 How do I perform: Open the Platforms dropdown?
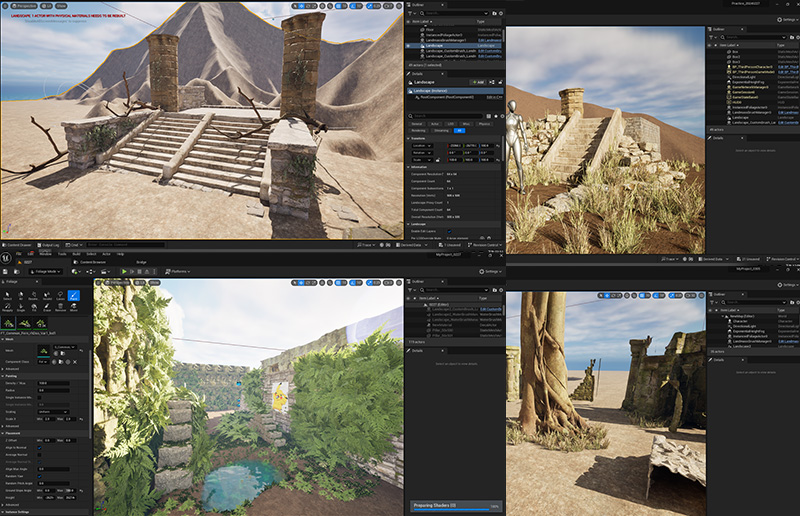click(x=178, y=272)
